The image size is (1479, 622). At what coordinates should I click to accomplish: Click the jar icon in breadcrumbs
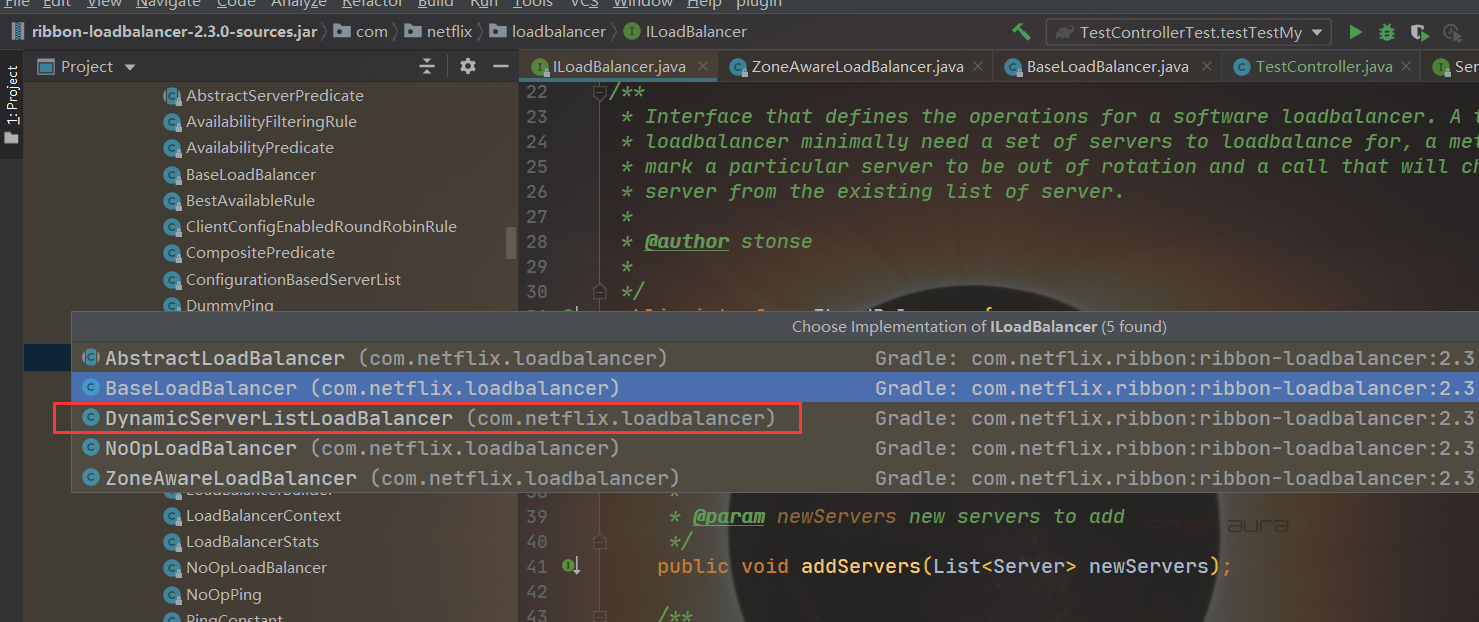(17, 31)
